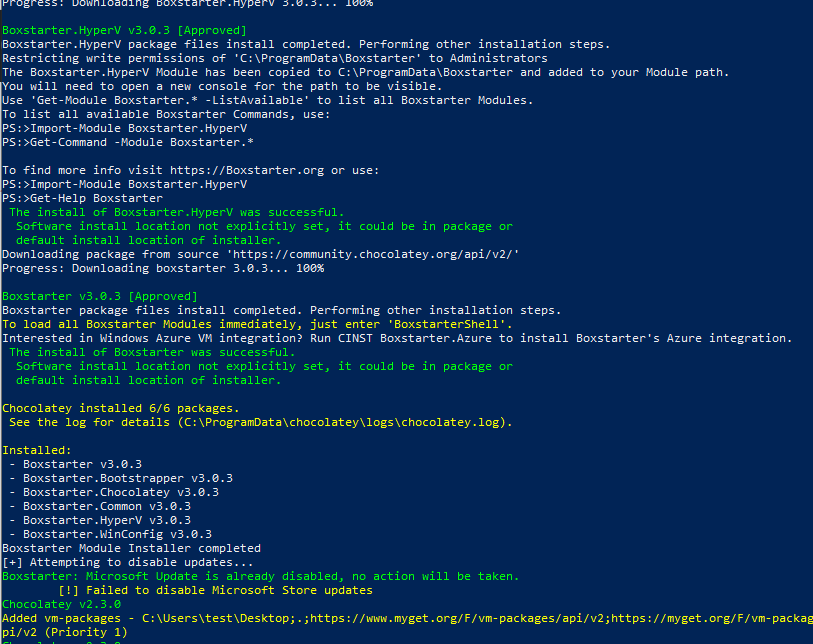Click the 'Failed to disable Microsoft Store updates' warning

click(215, 590)
